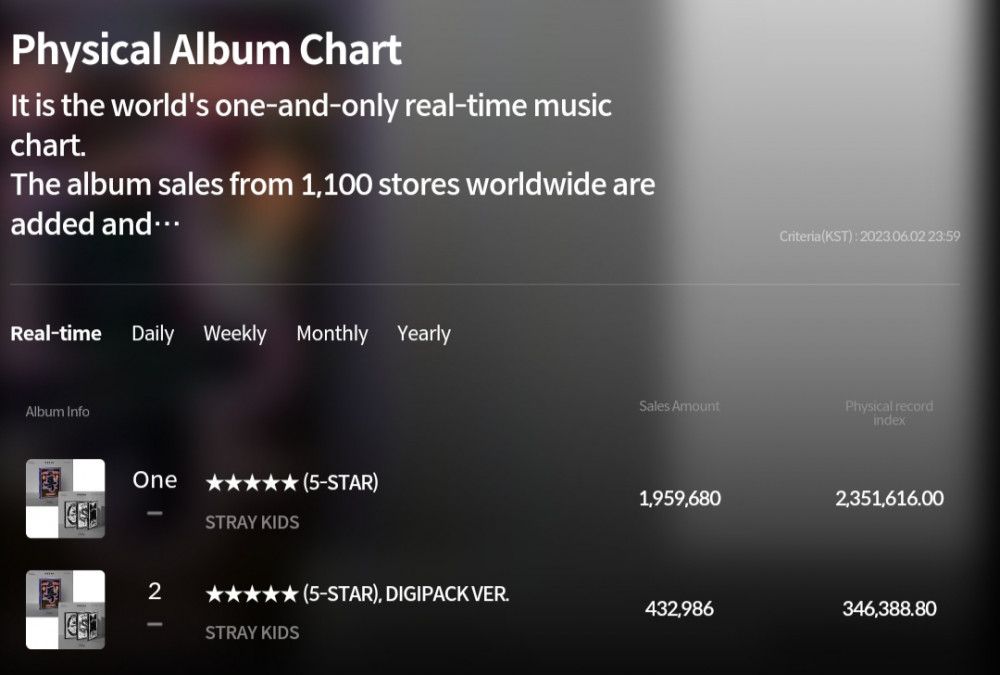The width and height of the screenshot is (1000, 675).
Task: Open the ★★★★★ (5-STAR) album title link
Action: (292, 483)
